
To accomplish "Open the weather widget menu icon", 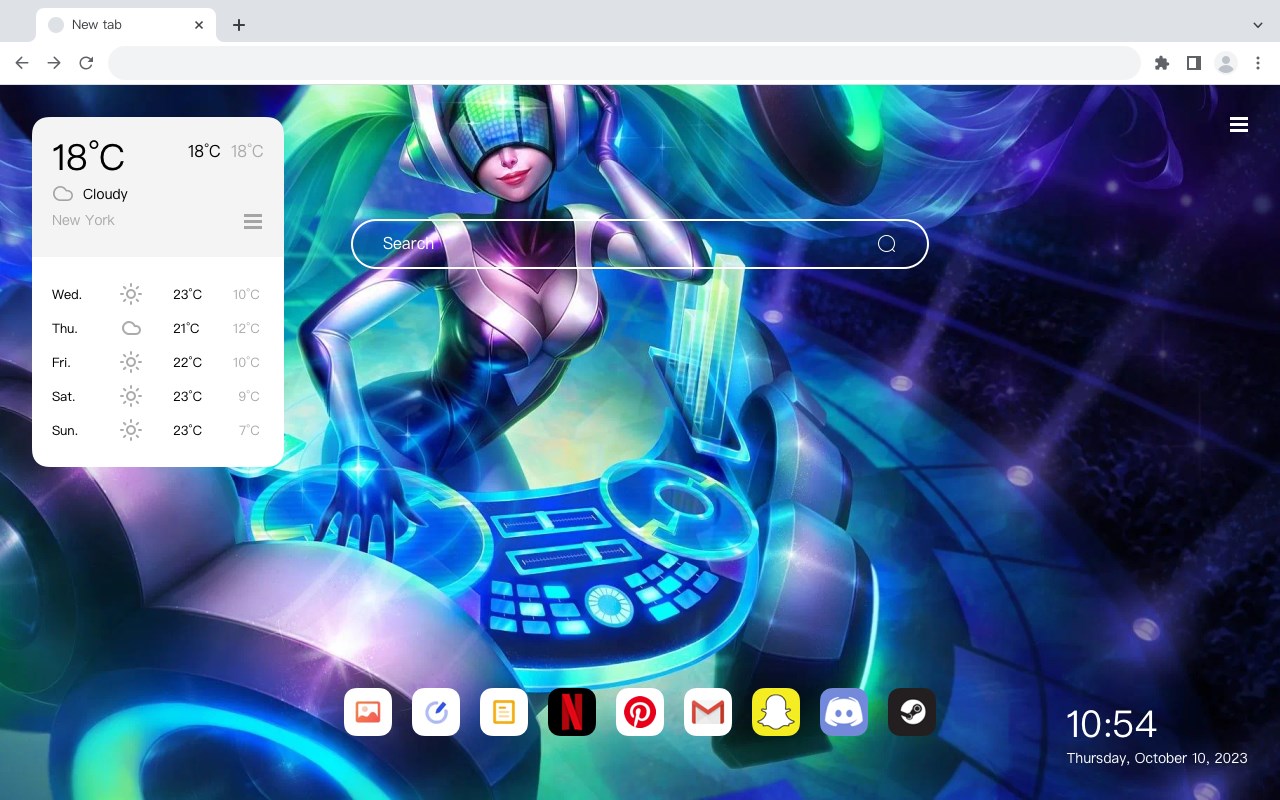I will [x=253, y=221].
